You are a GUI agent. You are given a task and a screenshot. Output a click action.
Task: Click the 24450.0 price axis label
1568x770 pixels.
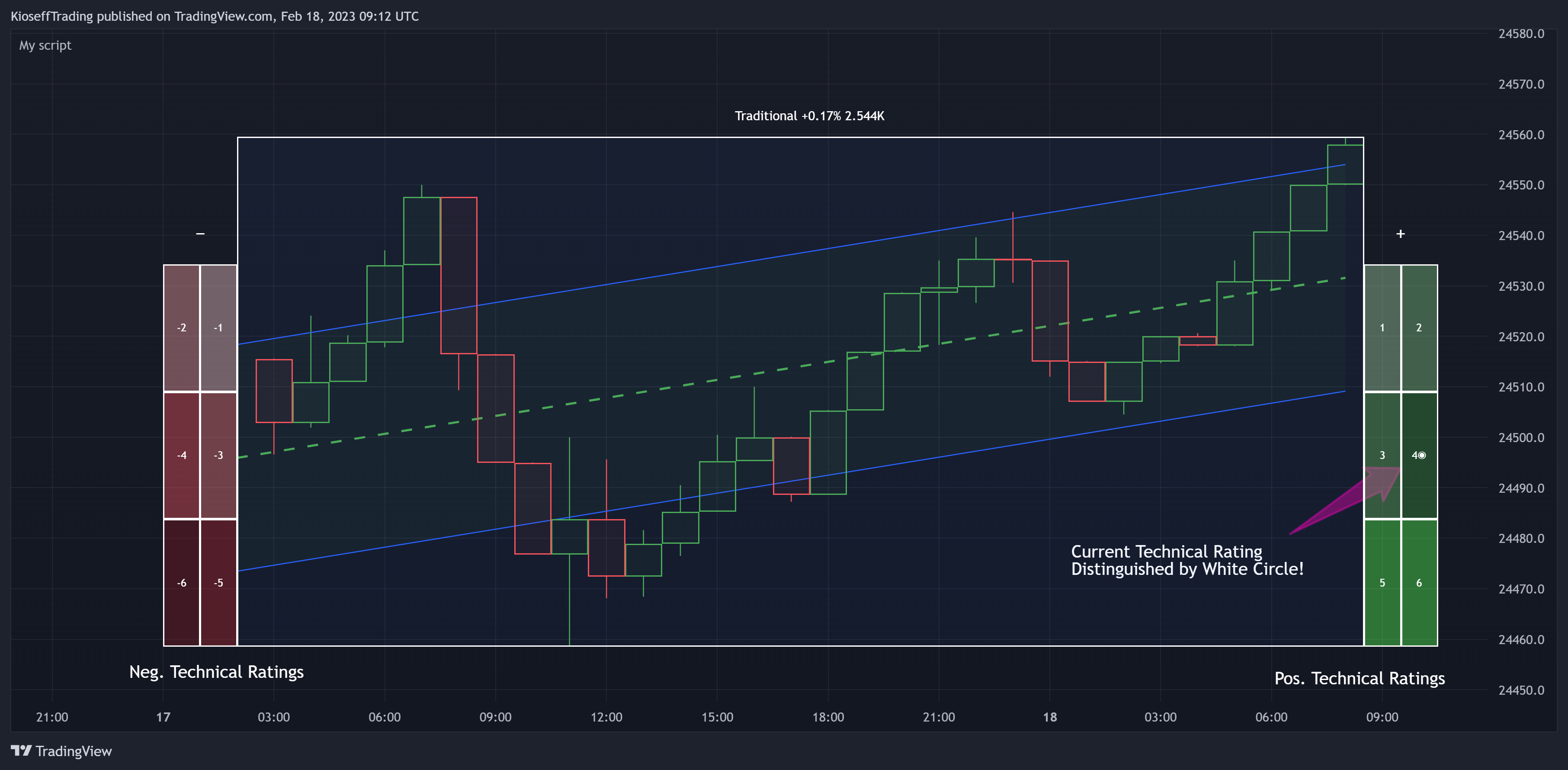pos(1521,690)
